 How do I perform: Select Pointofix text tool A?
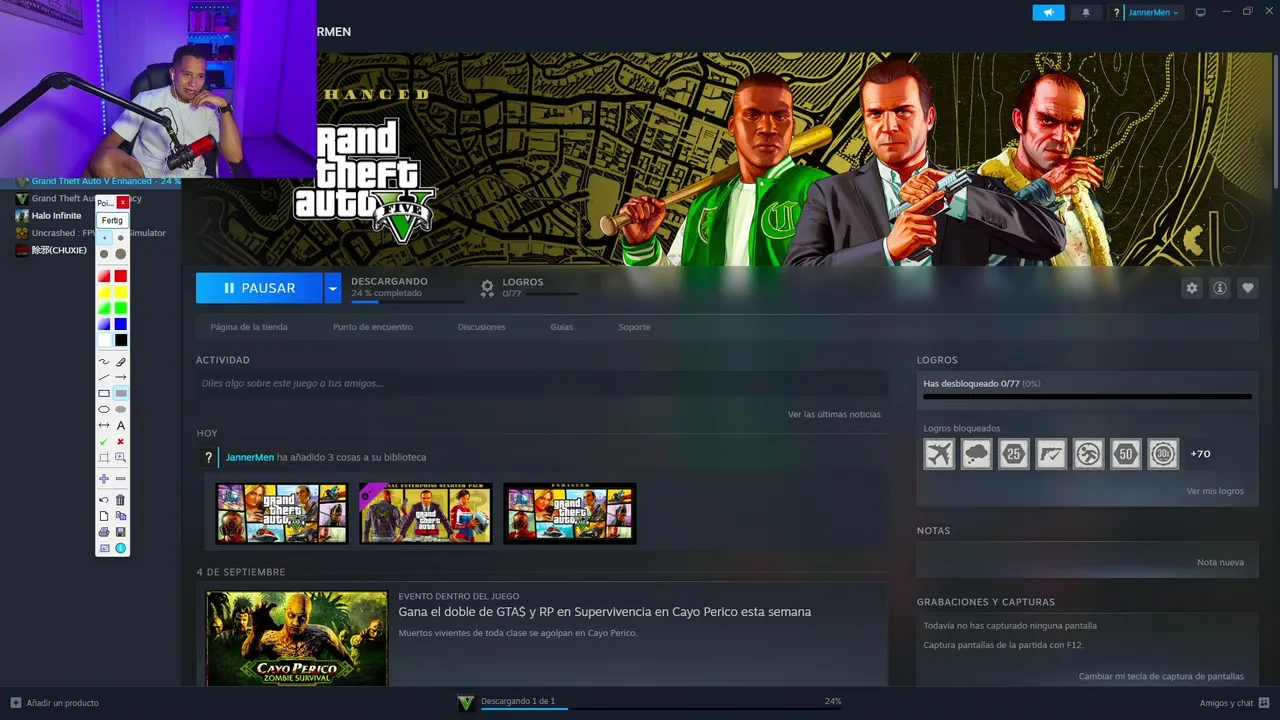click(121, 425)
